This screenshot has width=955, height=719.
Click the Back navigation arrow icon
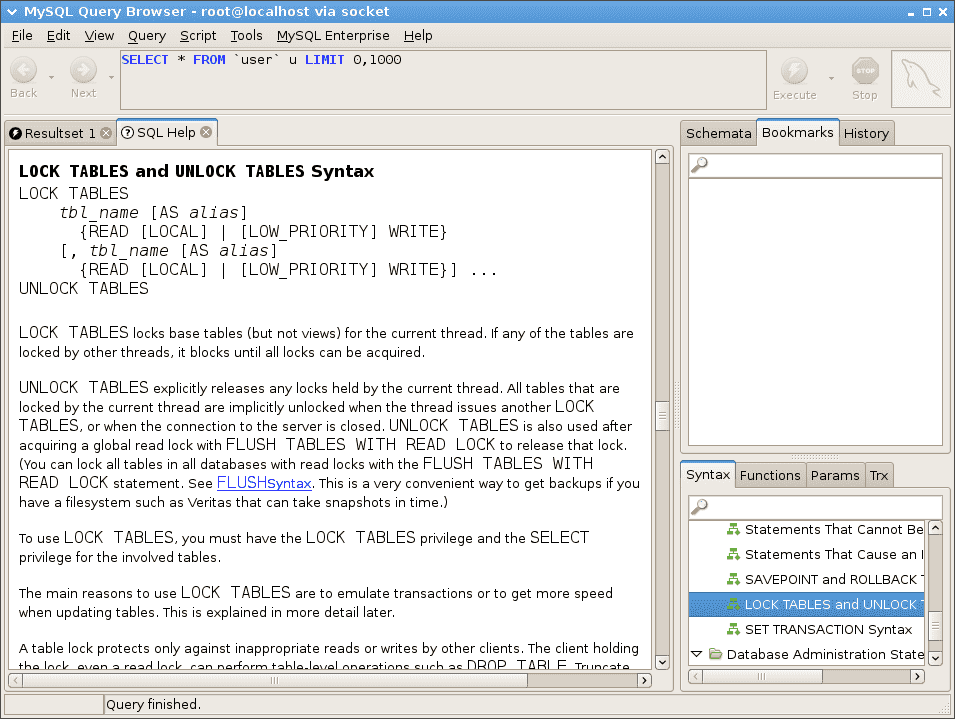pos(24,70)
